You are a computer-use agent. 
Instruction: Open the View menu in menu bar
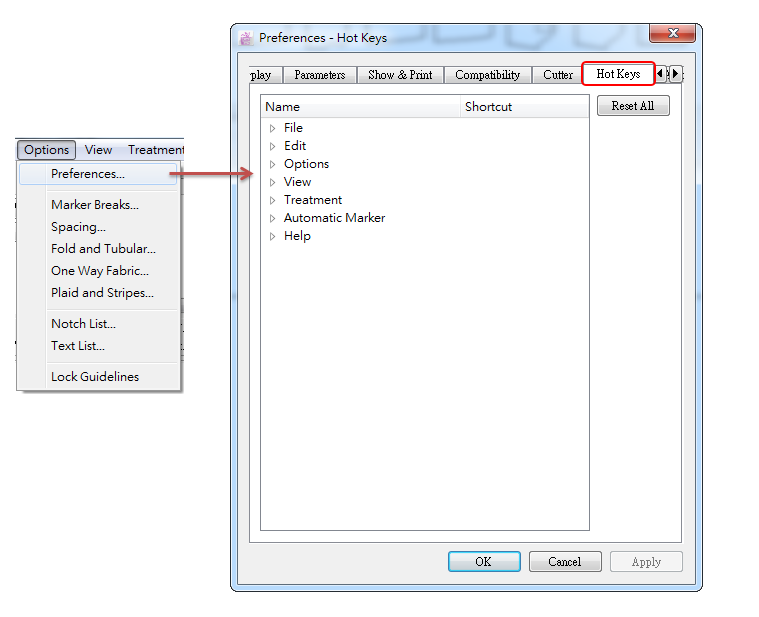[98, 150]
